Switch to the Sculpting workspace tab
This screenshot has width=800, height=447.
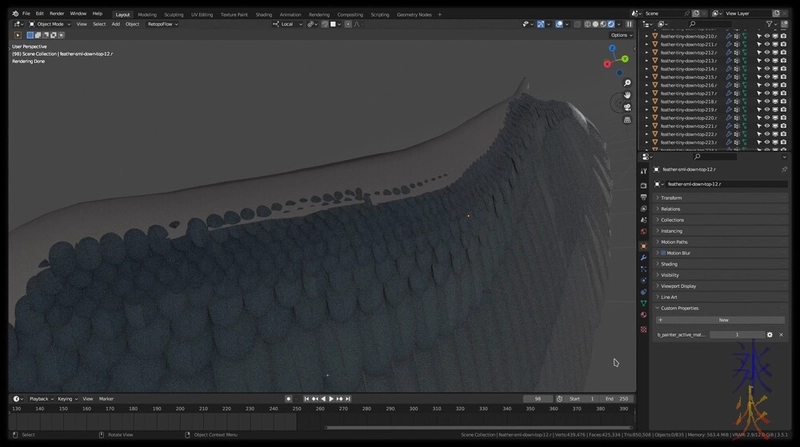[x=174, y=15]
